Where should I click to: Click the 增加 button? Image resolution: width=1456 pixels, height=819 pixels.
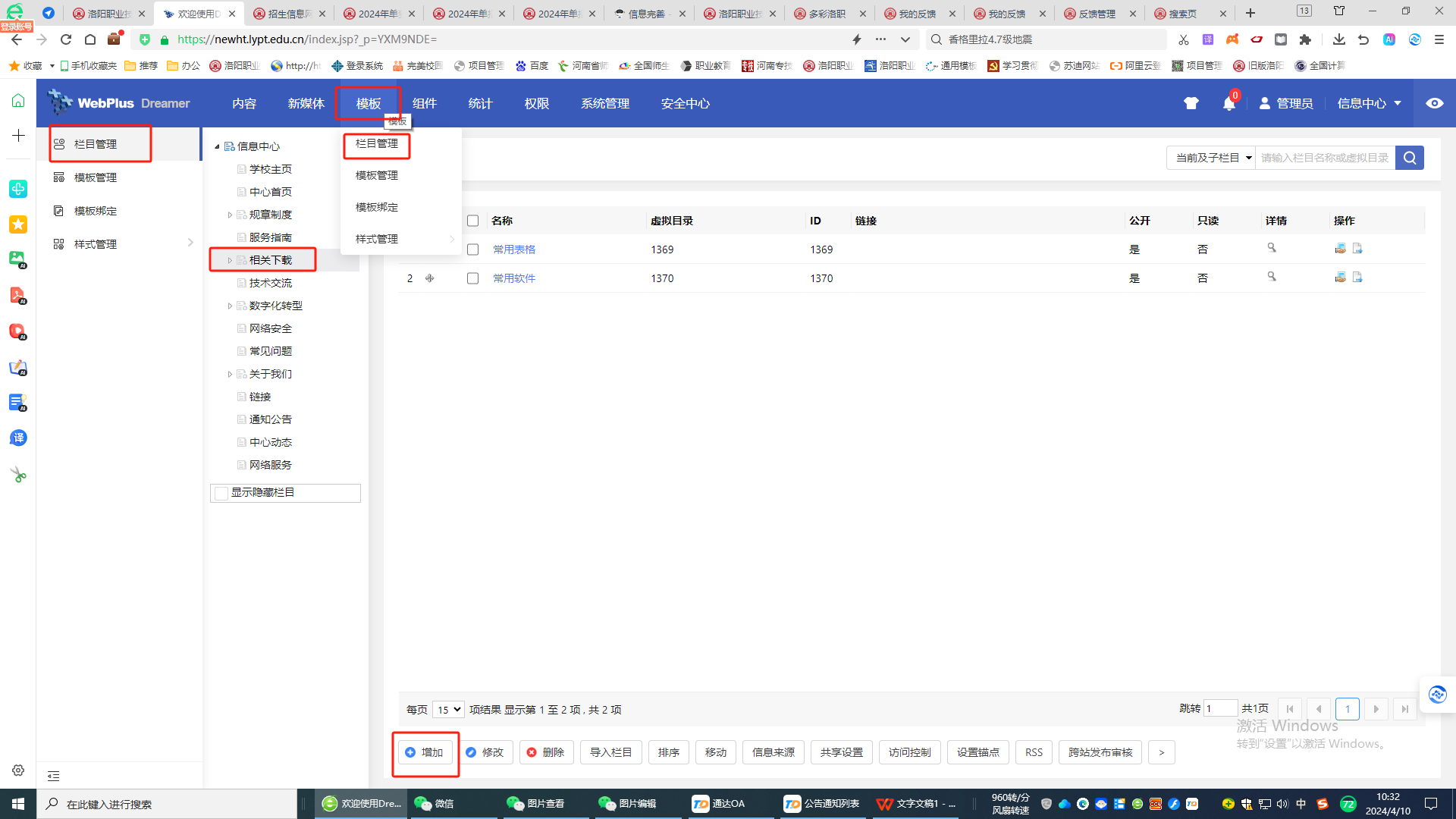tap(425, 752)
